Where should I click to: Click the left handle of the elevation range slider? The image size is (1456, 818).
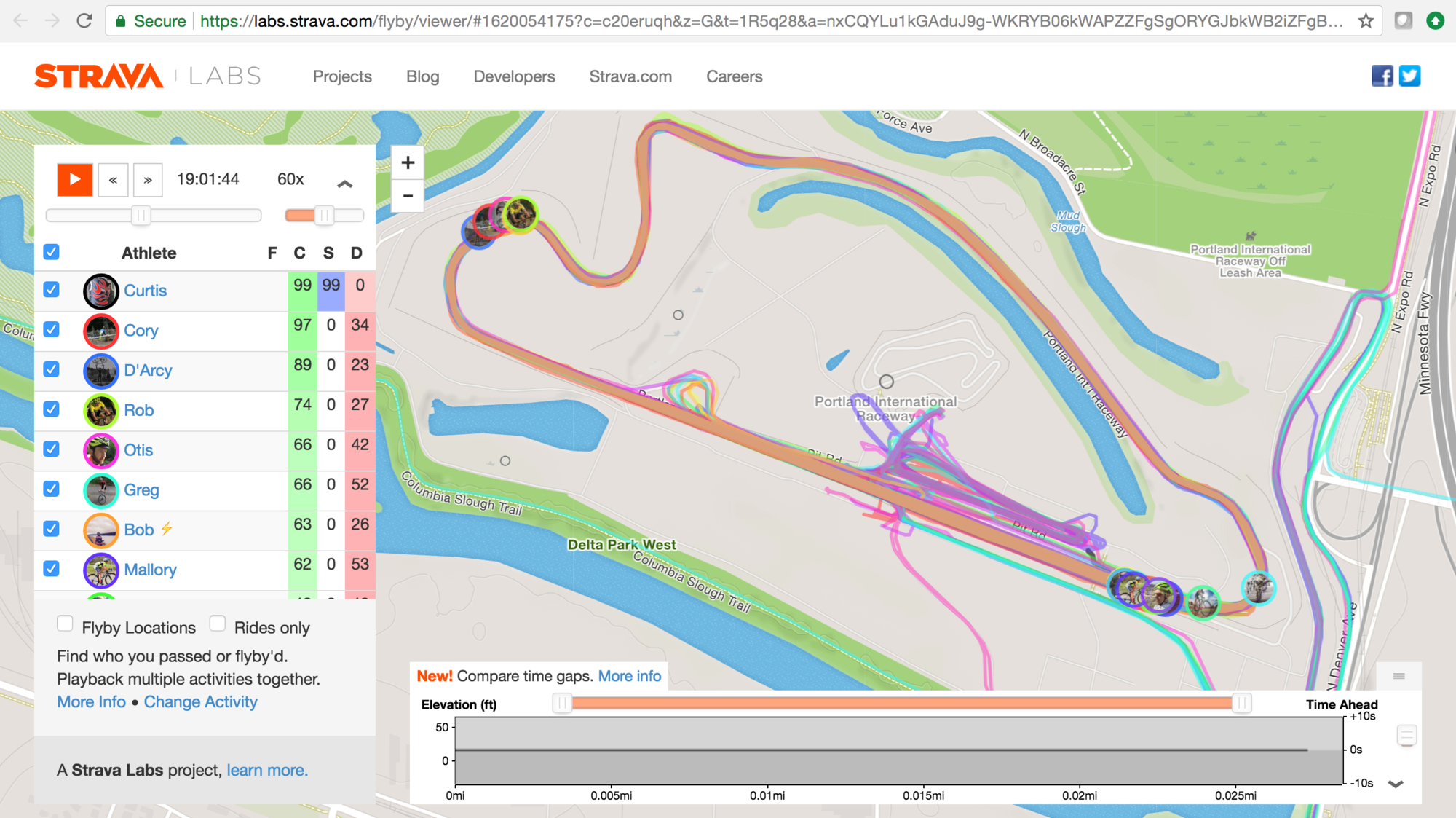[x=561, y=703]
